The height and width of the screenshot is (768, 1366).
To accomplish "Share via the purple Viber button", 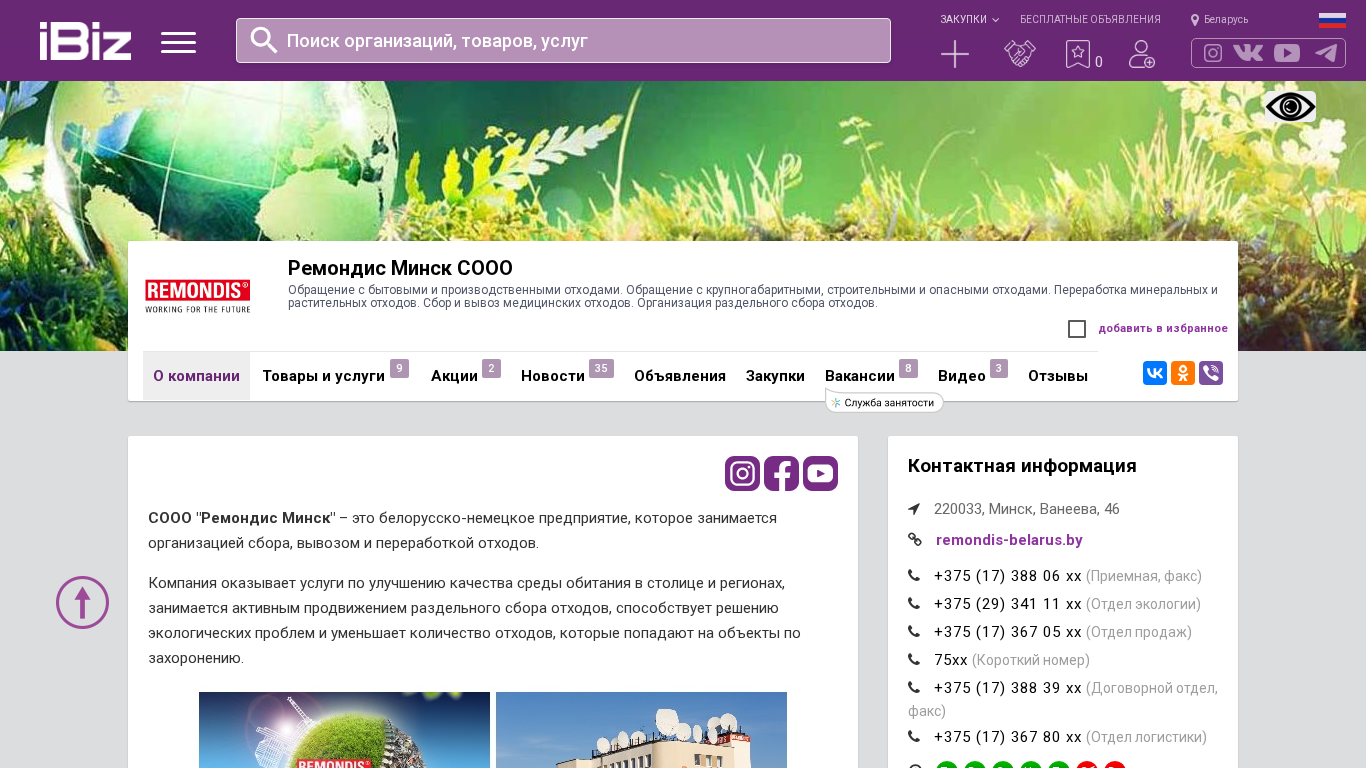I will pyautogui.click(x=1211, y=373).
